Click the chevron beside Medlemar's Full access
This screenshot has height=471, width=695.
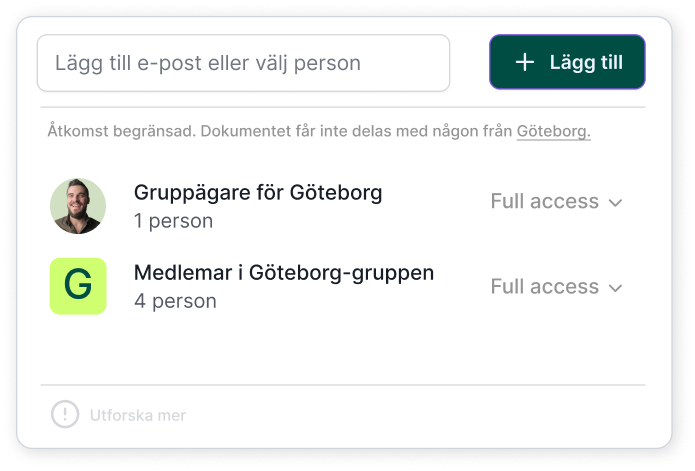616,288
